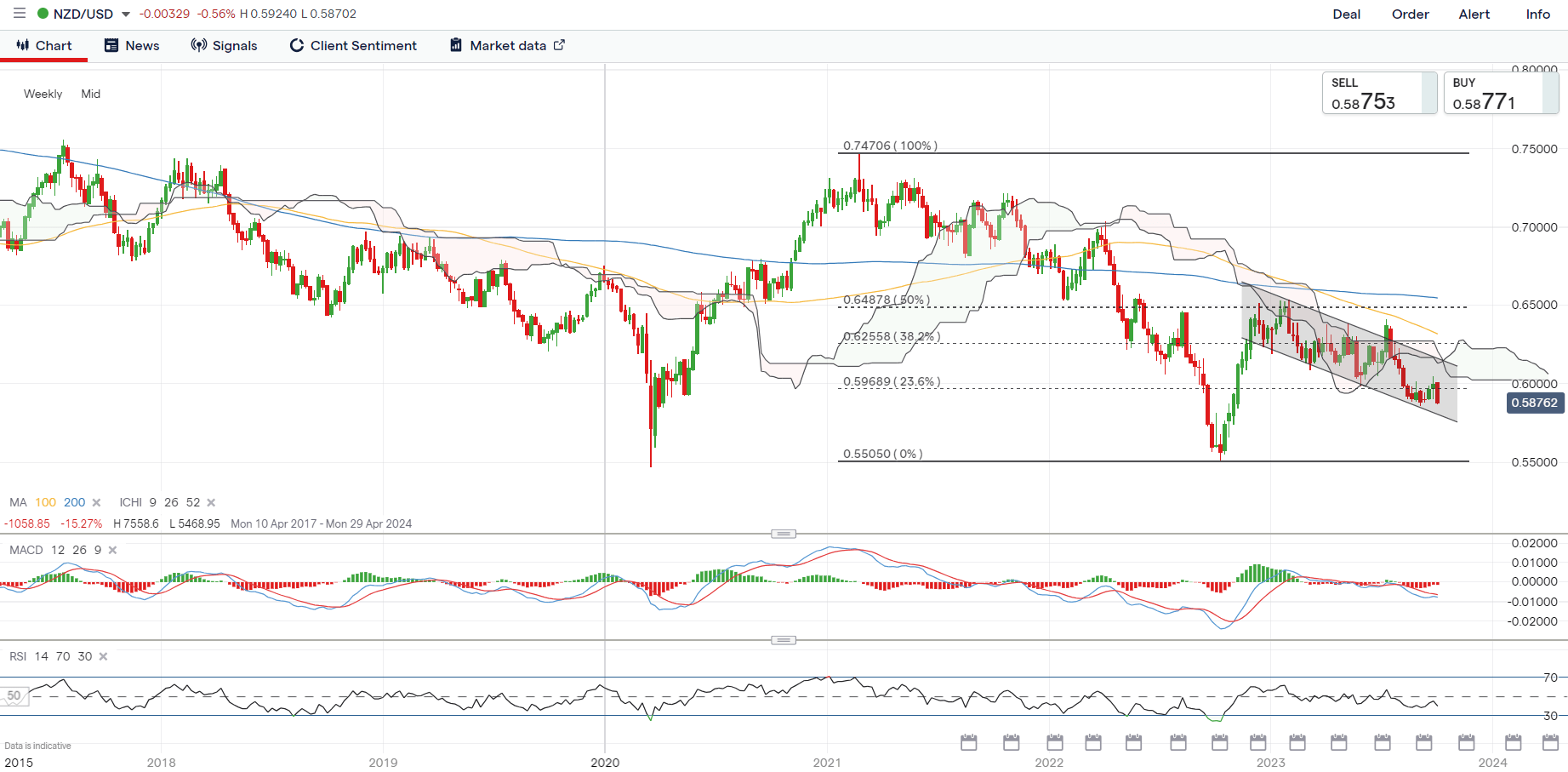Screen dimensions: 1568x772
Task: Remove the RSI 14 70 30 indicator
Action: pos(103,657)
